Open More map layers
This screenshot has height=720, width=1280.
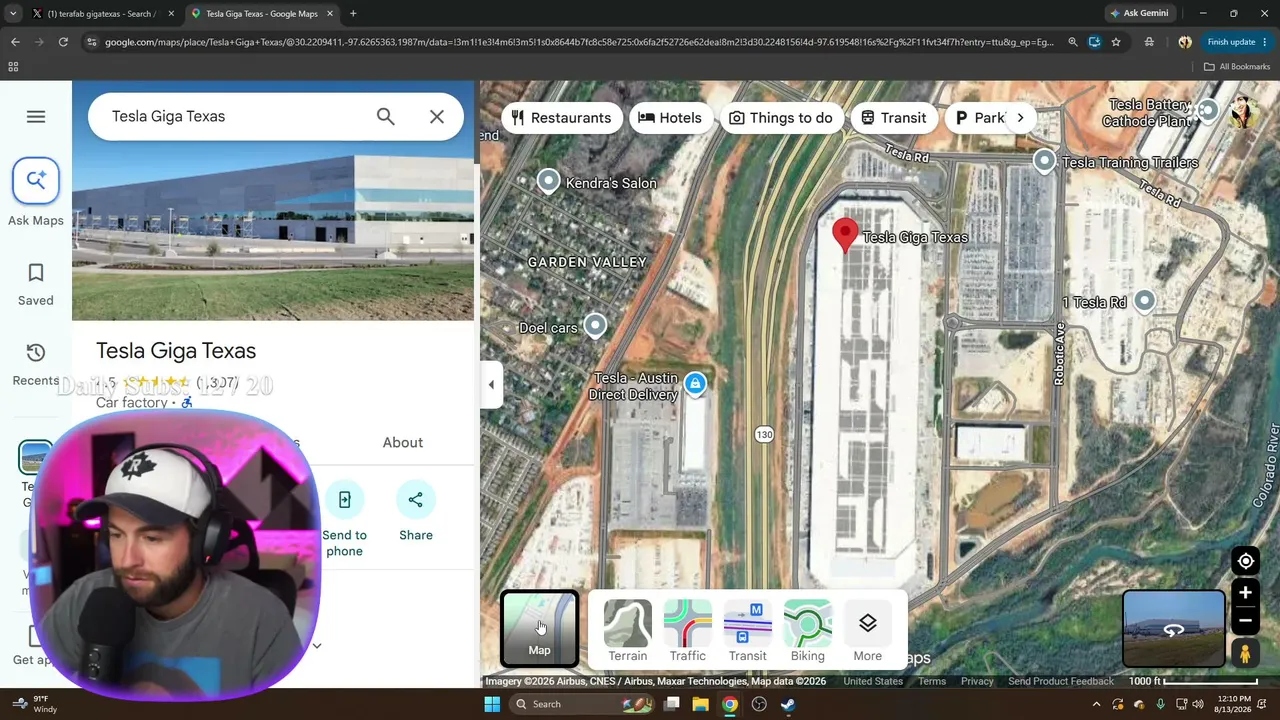(x=868, y=631)
